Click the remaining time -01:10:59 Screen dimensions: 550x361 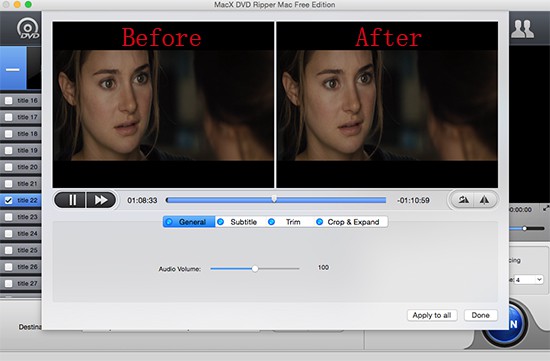pos(413,200)
